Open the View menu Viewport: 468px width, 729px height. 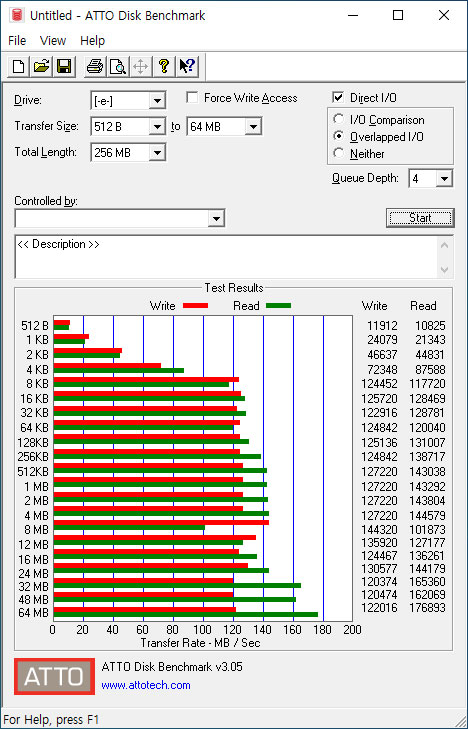(53, 41)
